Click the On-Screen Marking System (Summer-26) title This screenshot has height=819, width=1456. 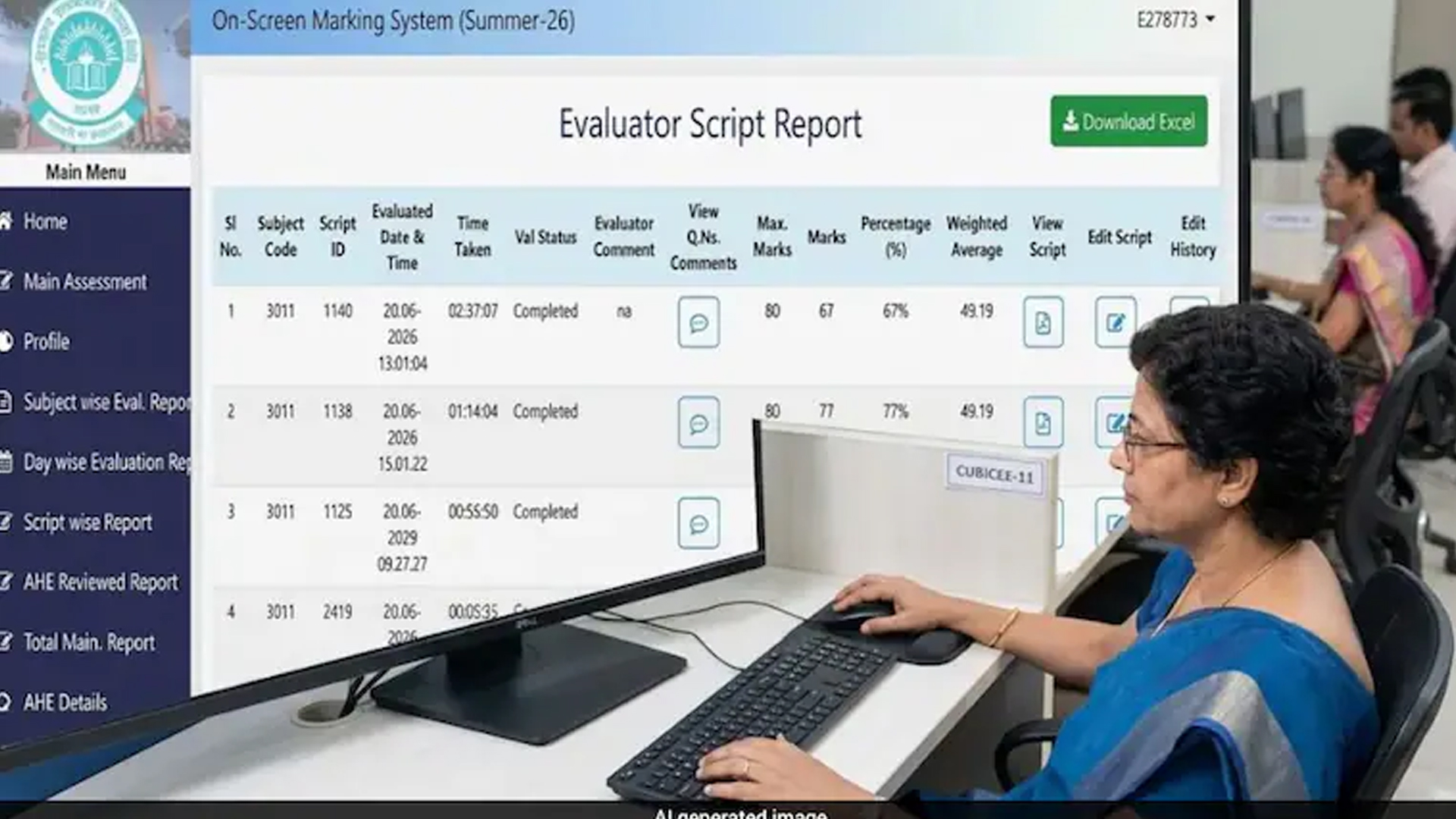coord(393,20)
